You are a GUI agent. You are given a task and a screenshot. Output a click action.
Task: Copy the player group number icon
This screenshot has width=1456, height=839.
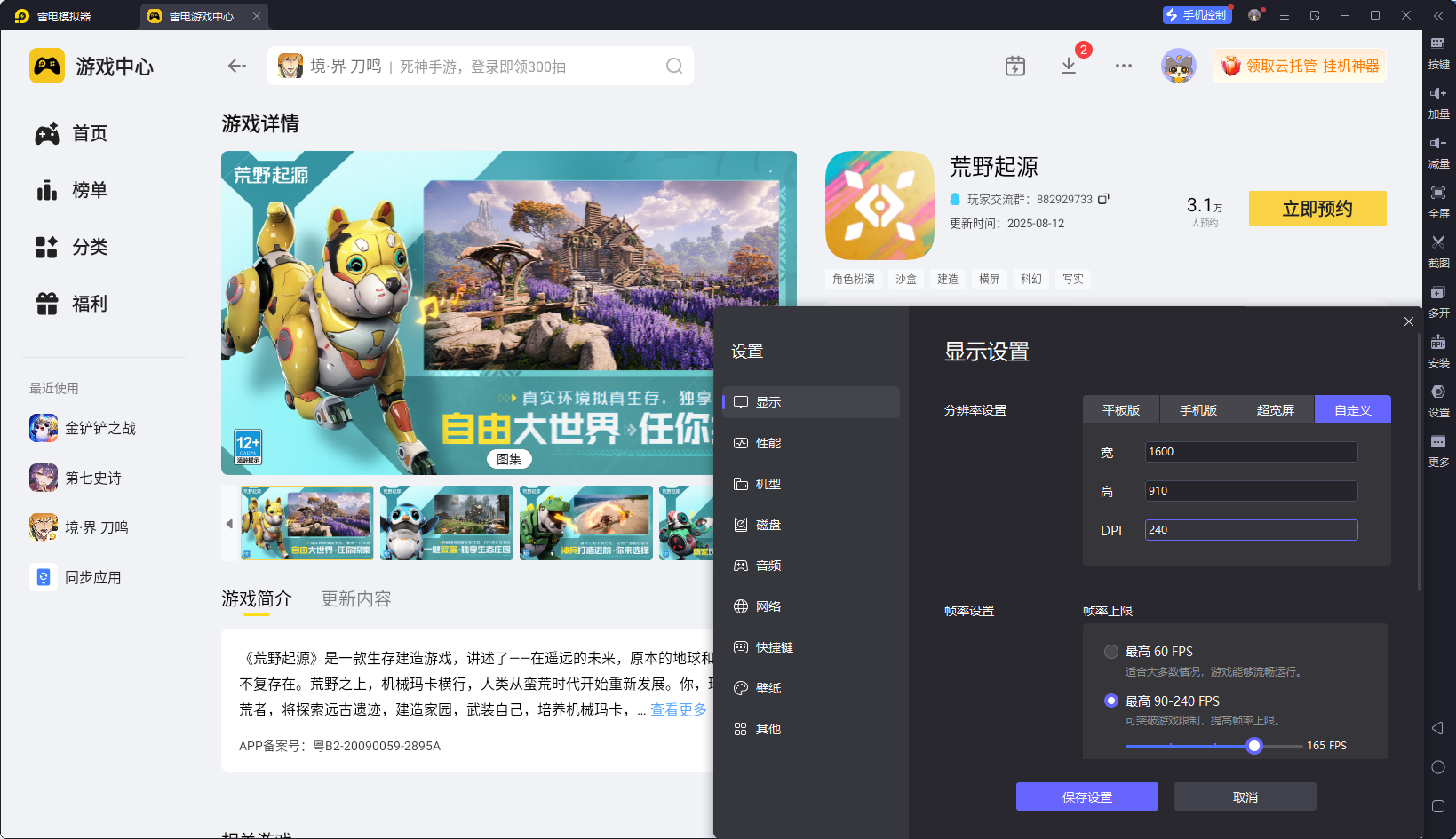click(1103, 199)
